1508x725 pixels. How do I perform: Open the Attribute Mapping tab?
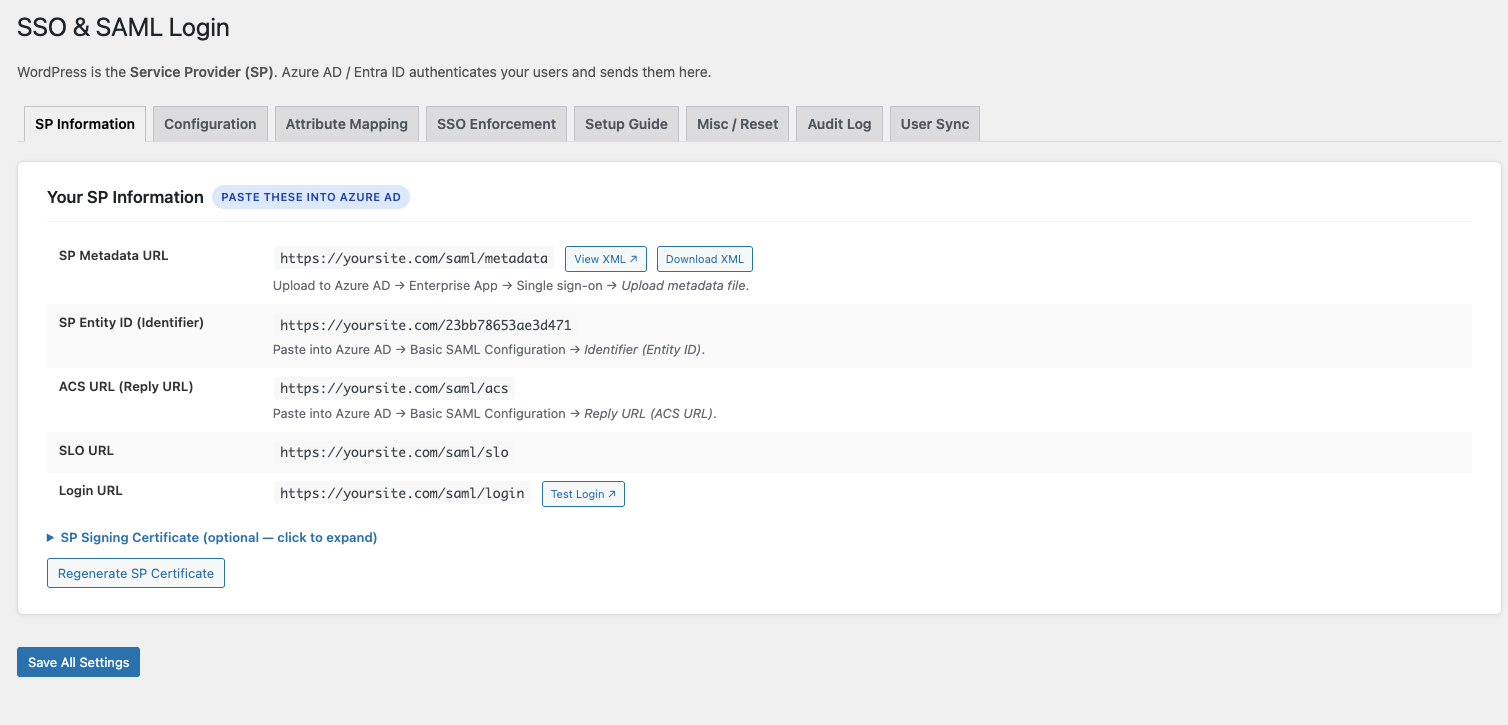pyautogui.click(x=347, y=124)
